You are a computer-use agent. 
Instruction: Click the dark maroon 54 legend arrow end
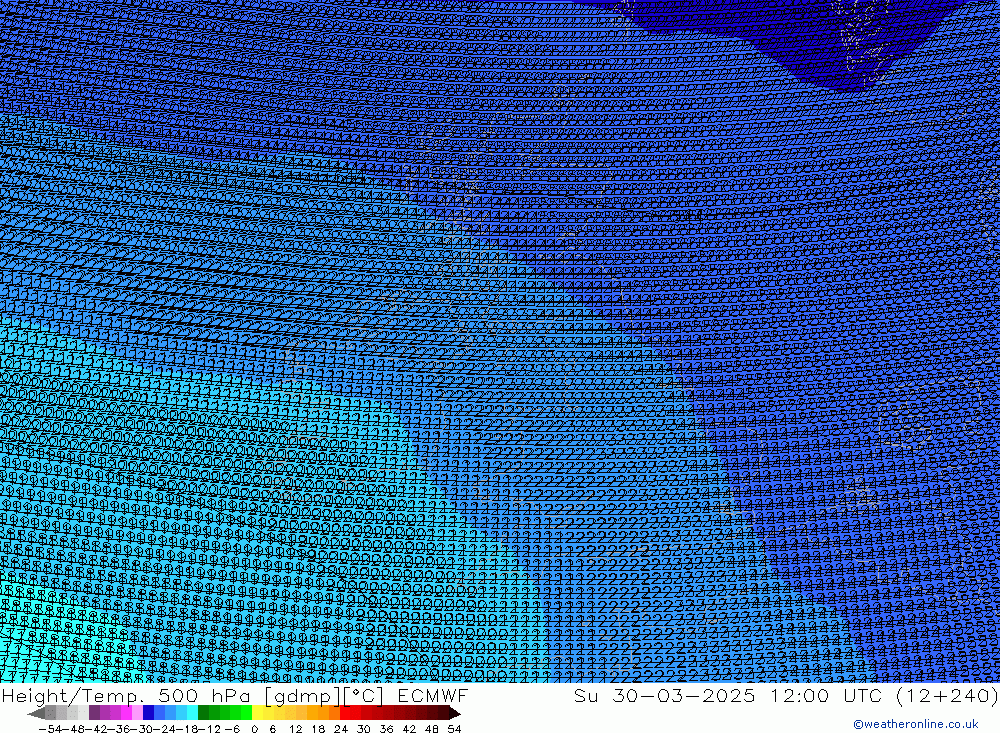[455, 713]
